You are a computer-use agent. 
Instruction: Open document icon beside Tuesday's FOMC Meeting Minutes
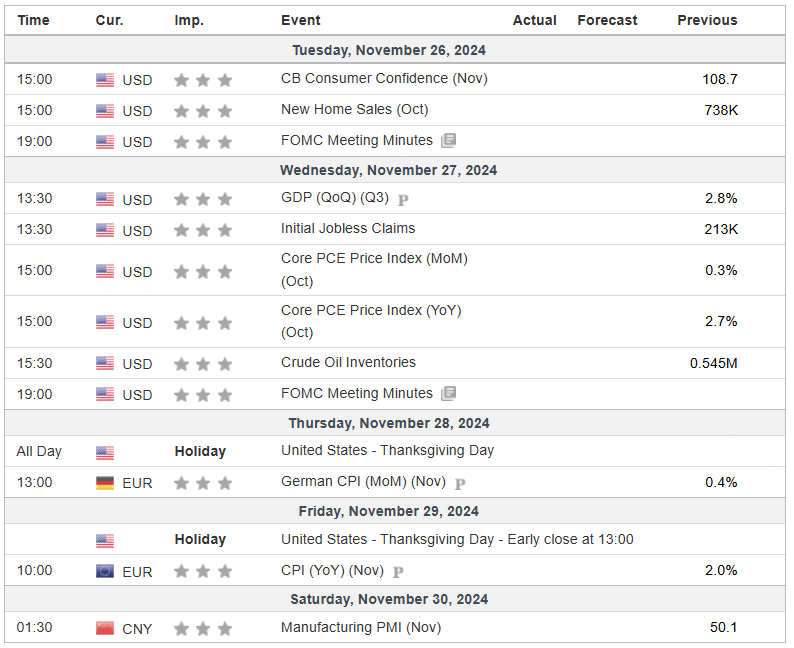[449, 141]
